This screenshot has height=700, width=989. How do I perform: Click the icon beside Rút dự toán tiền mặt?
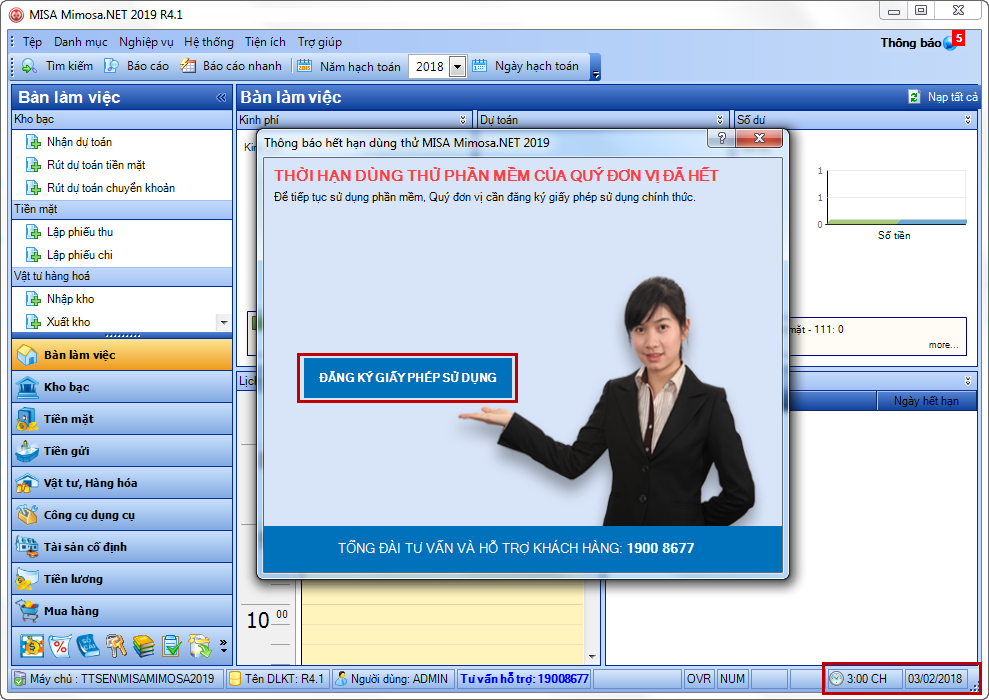[33, 165]
